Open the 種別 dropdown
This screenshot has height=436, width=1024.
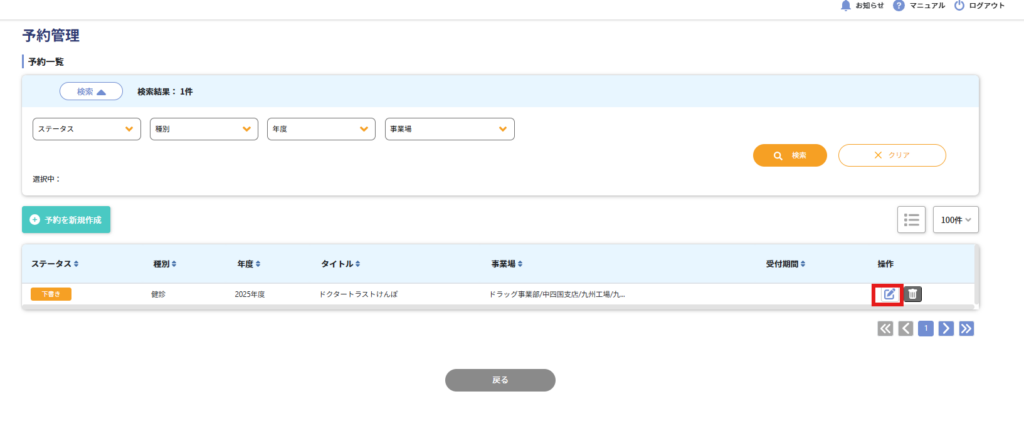(x=203, y=129)
